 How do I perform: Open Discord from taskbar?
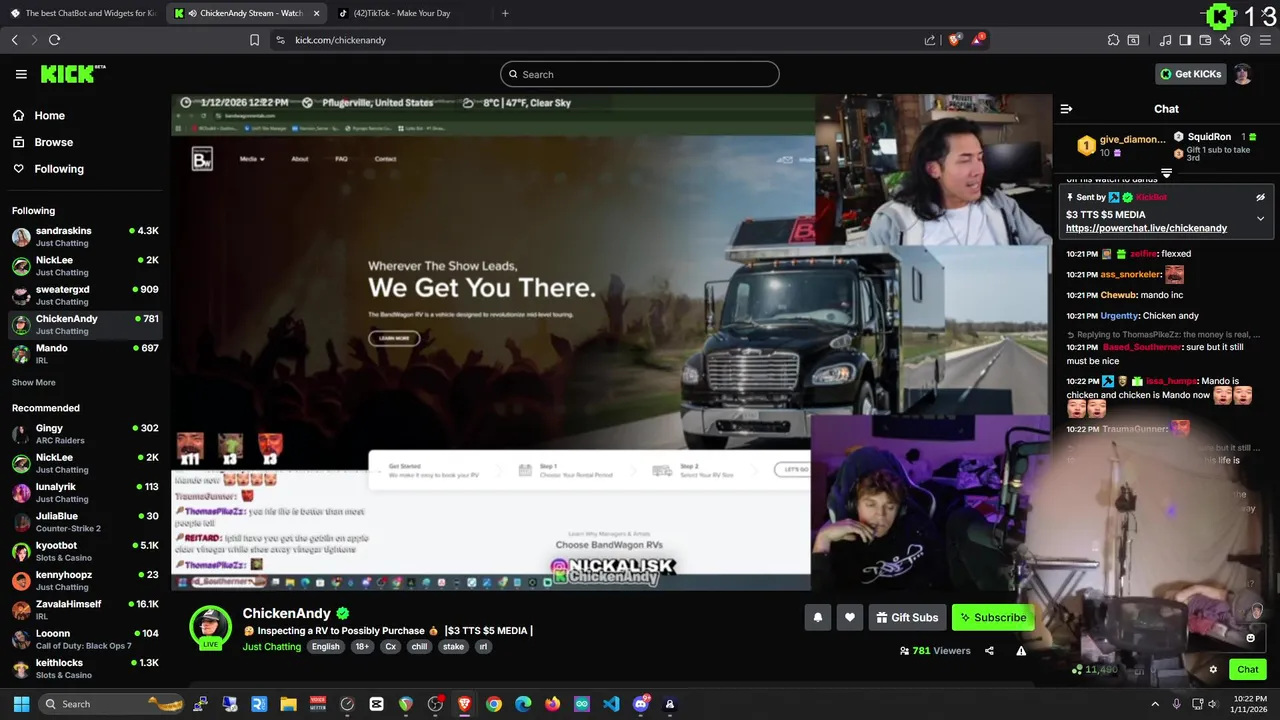coord(641,704)
